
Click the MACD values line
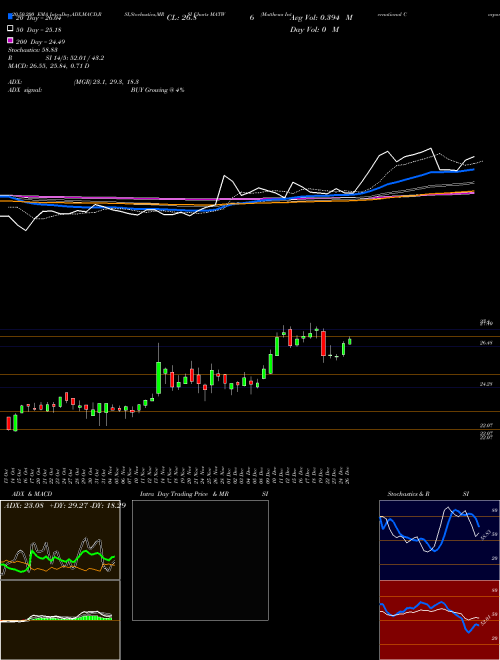(x=49, y=66)
